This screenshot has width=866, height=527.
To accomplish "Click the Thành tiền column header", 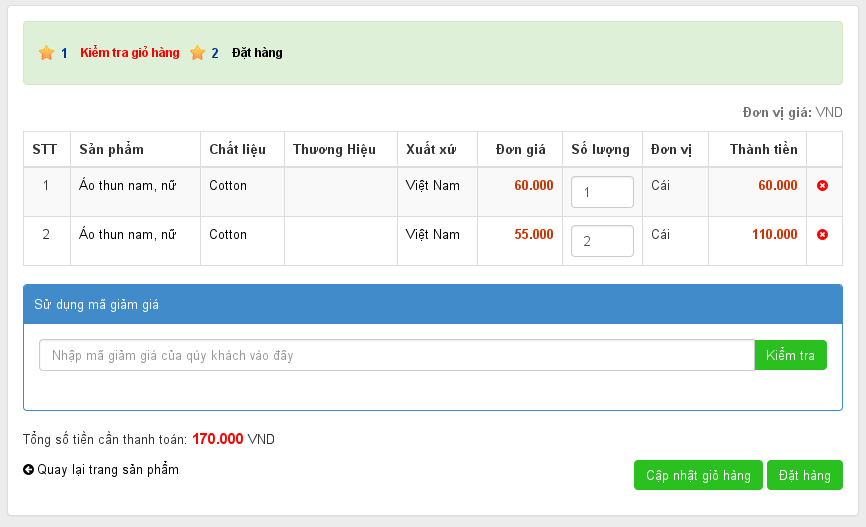I will [763, 149].
